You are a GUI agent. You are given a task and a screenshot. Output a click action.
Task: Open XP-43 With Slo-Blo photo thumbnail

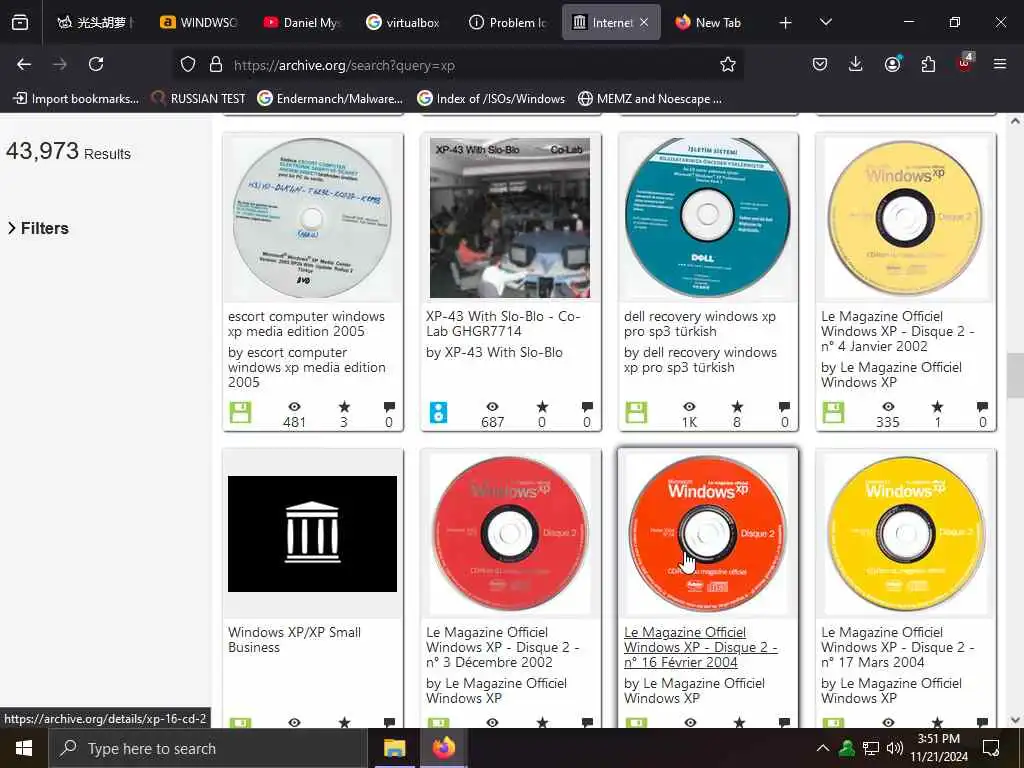point(509,217)
